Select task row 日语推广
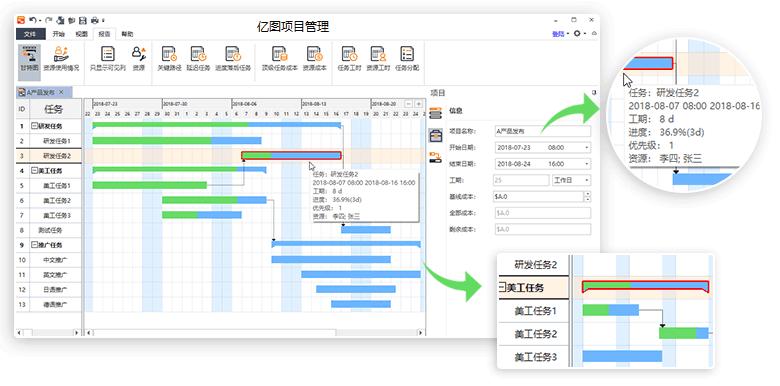Image resolution: width=780 pixels, height=386 pixels. [48, 290]
